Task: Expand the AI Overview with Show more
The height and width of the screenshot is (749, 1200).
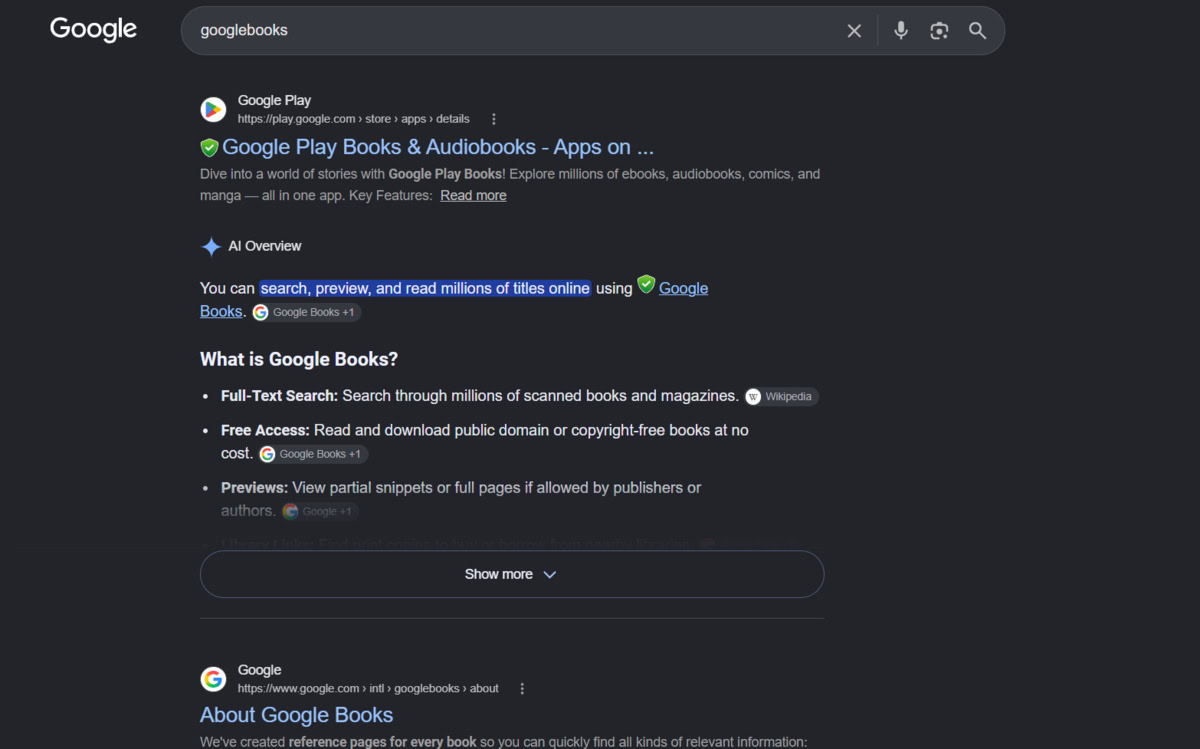Action: tap(512, 574)
